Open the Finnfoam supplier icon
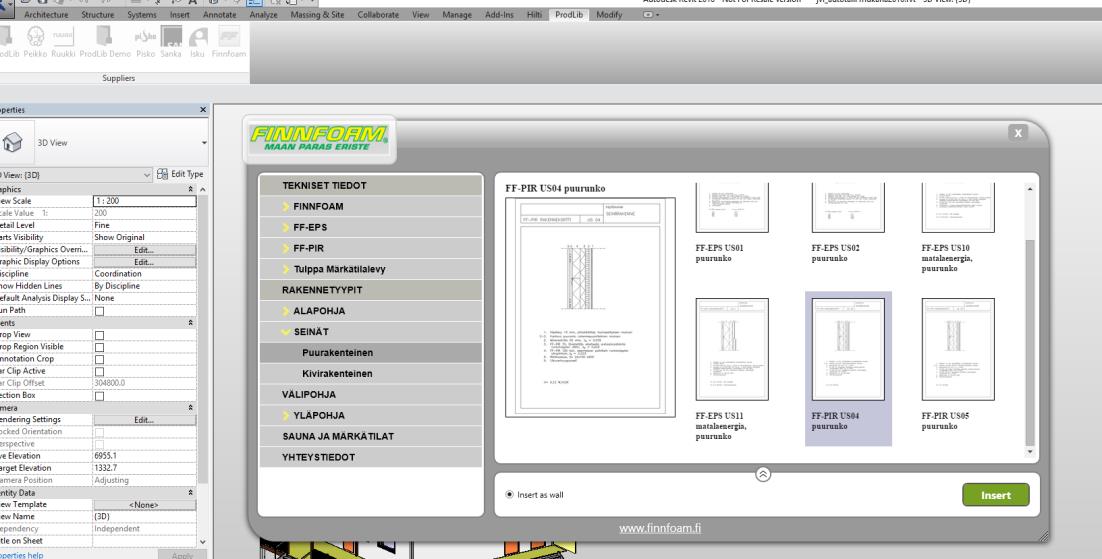Screen dimensions: 1102x559 [229, 41]
